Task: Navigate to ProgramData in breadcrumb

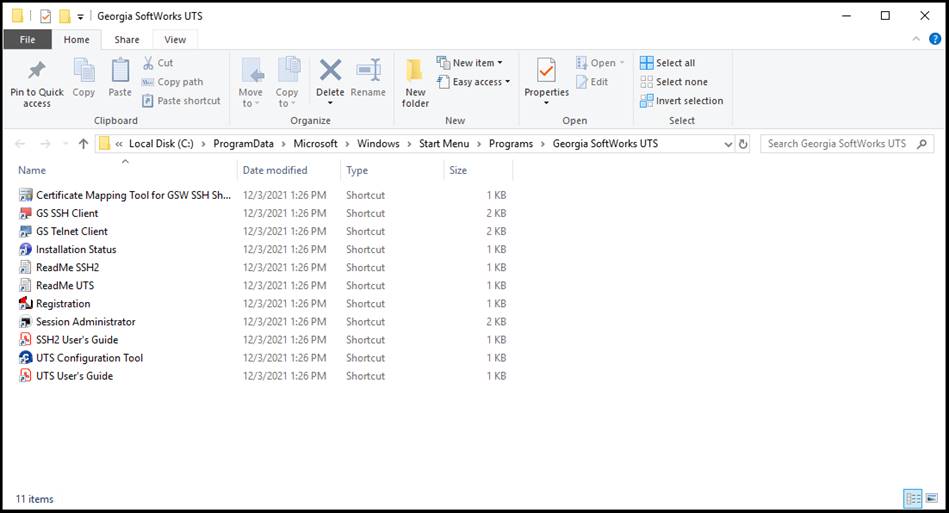Action: click(x=243, y=144)
